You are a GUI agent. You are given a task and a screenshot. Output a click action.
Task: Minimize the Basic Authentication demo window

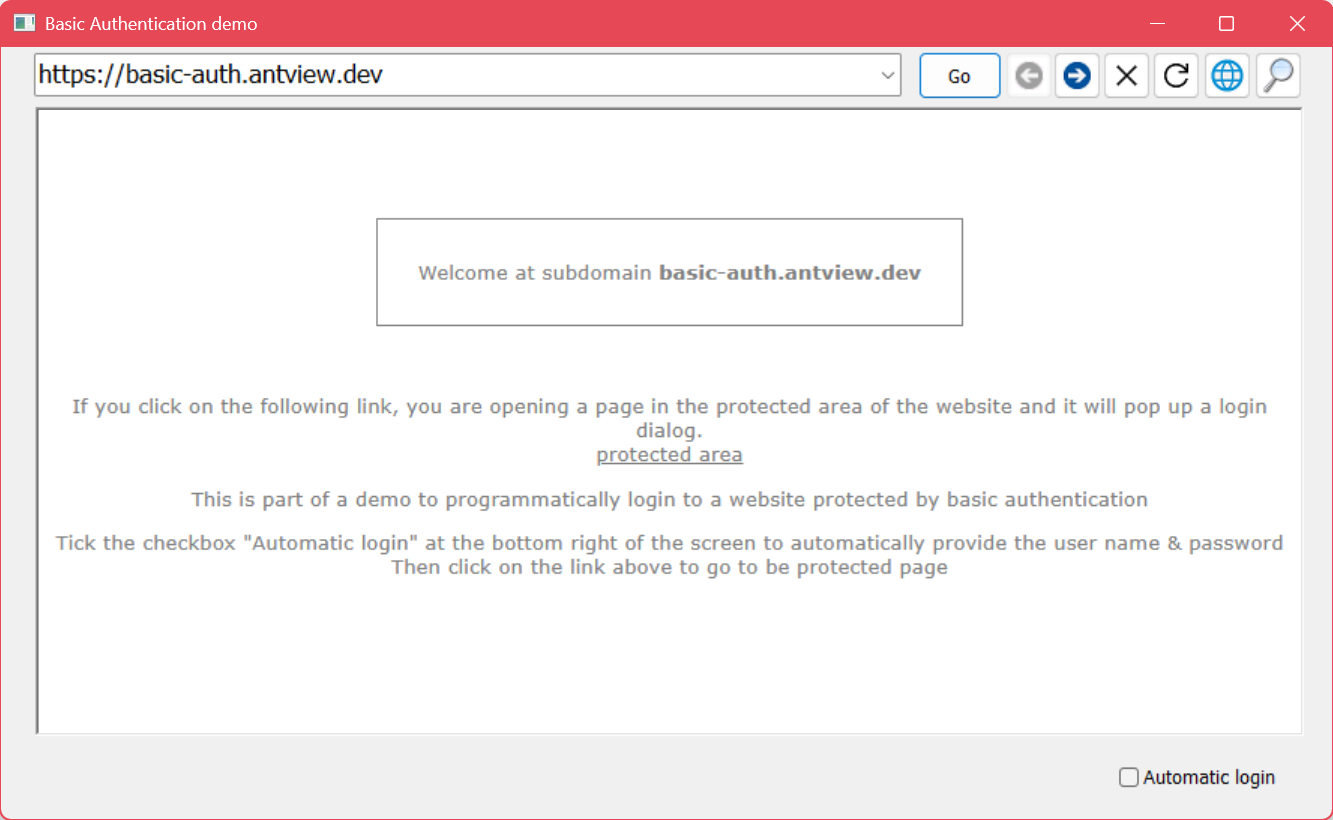point(1158,23)
